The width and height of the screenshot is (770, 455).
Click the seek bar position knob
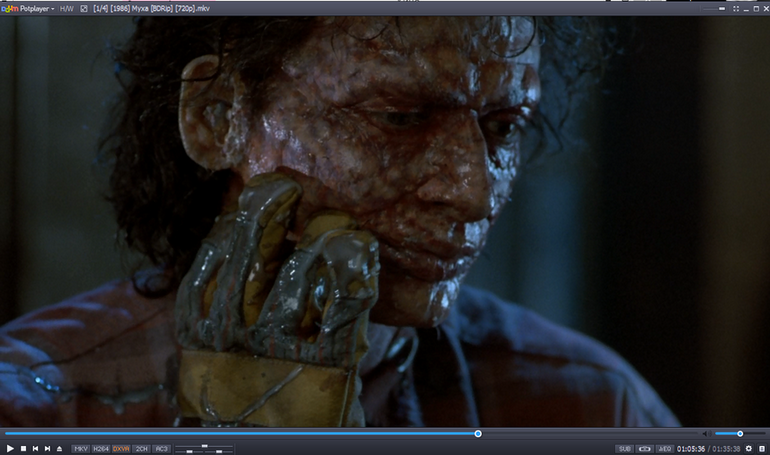(x=478, y=433)
